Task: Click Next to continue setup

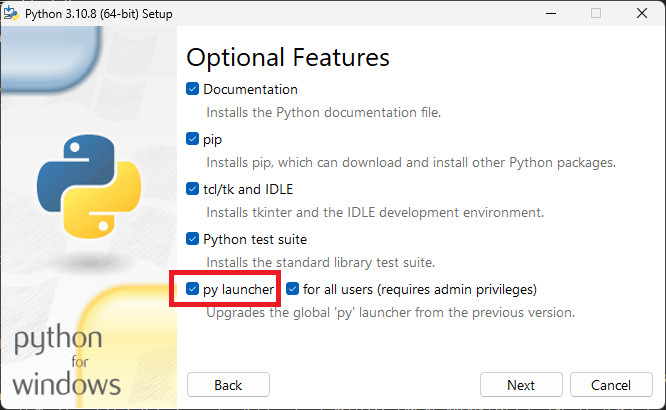Action: coord(521,385)
